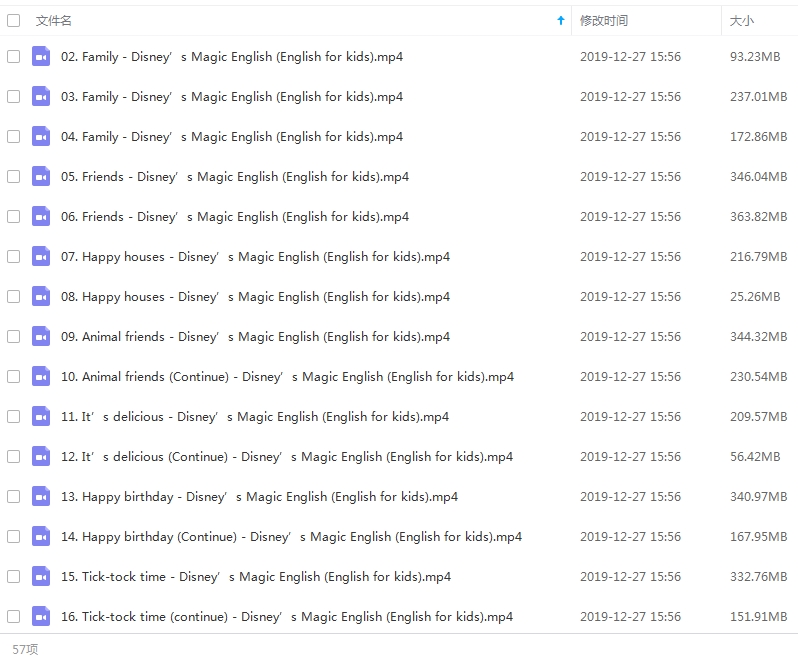
Task: Check the box for 03. Family file
Action: tap(14, 97)
